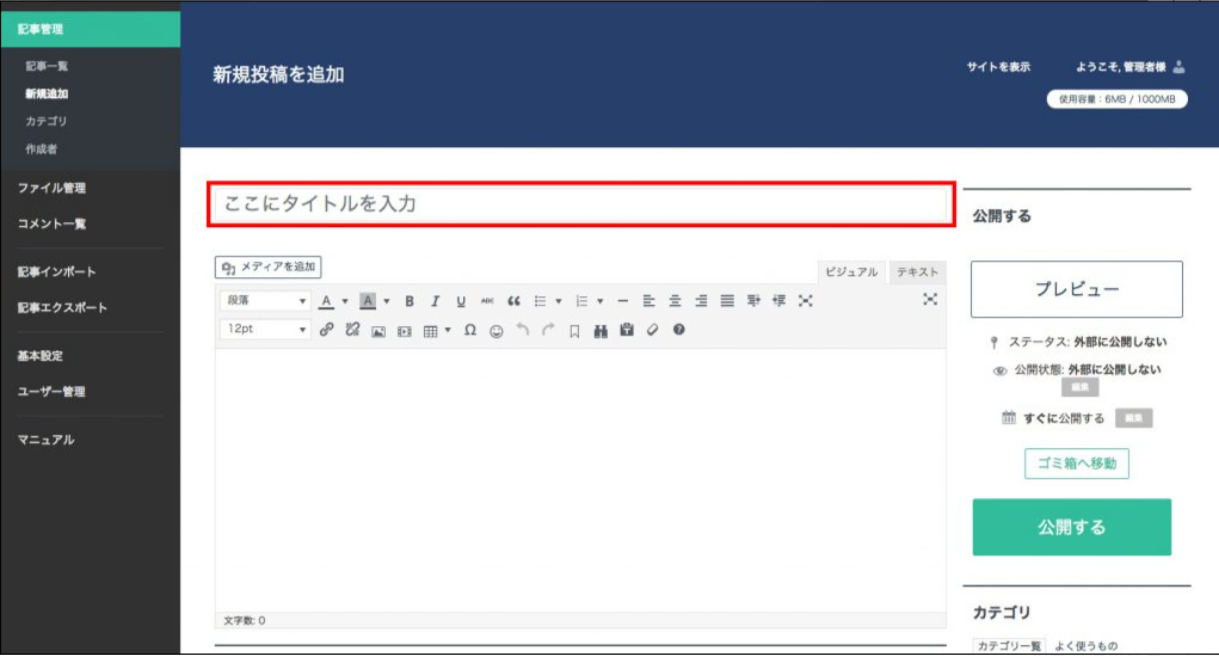Expand the table options arrow
This screenshot has width=1219, height=656.
tap(448, 330)
